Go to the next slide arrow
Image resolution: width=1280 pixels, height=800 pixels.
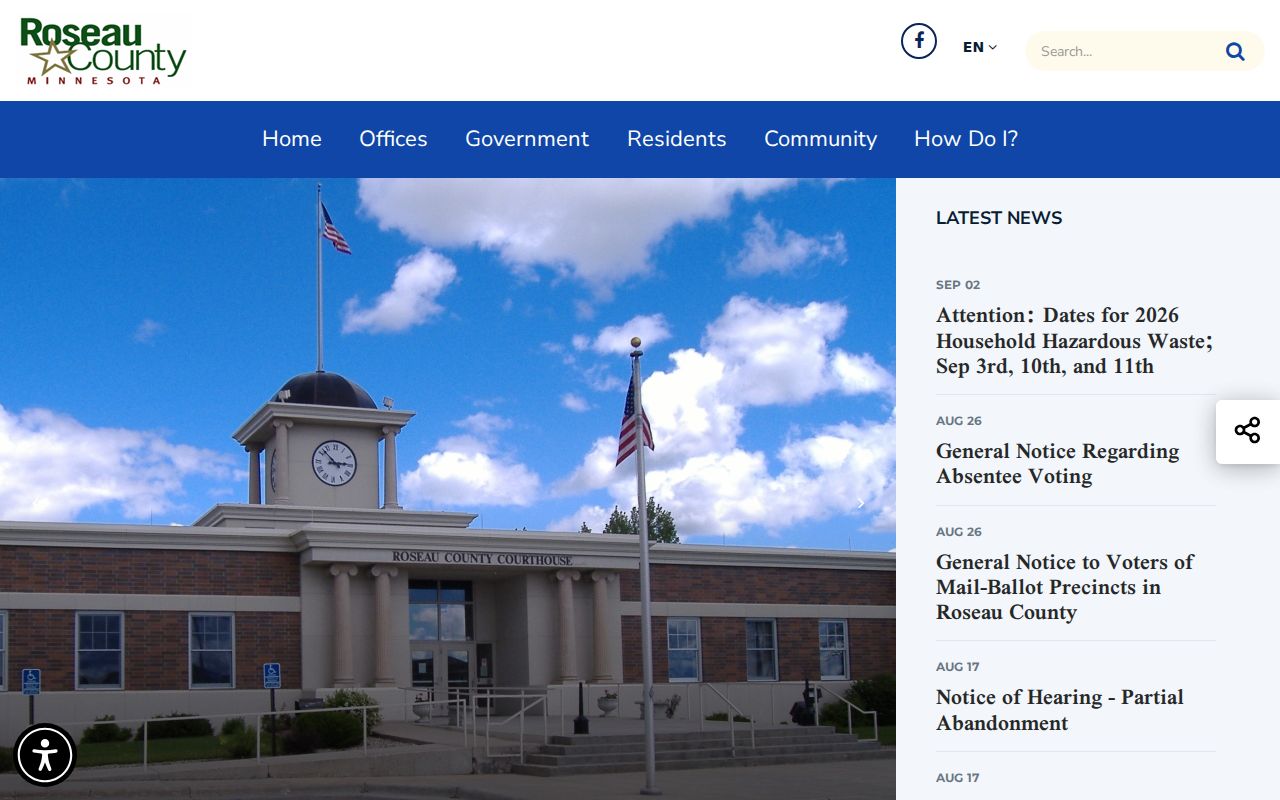860,503
